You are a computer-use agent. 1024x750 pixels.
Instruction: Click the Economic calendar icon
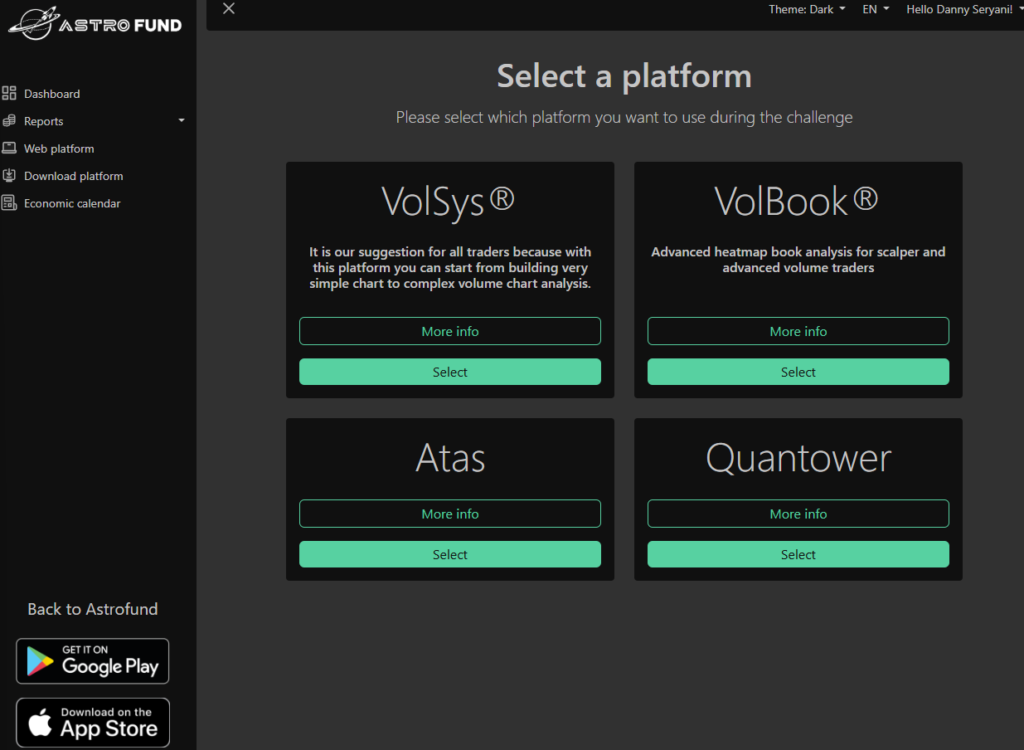click(x=9, y=203)
